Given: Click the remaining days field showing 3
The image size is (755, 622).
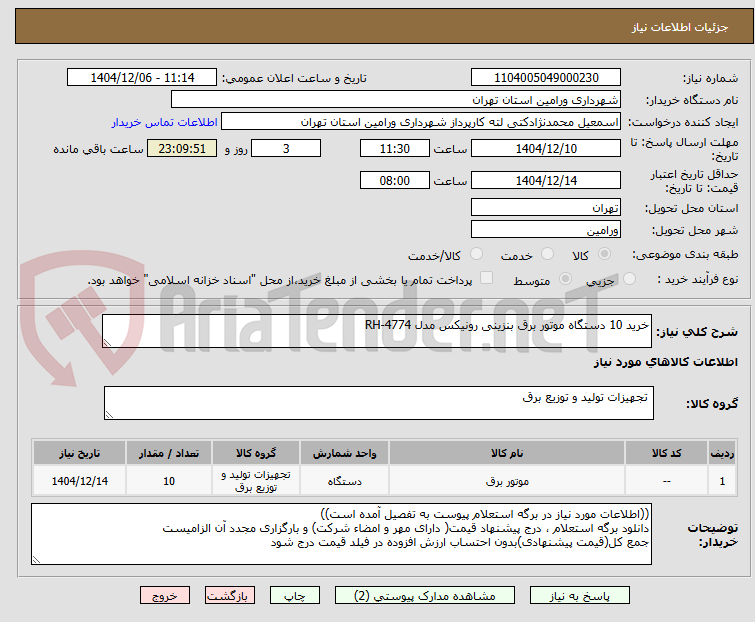Looking at the screenshot, I should tap(286, 148).
